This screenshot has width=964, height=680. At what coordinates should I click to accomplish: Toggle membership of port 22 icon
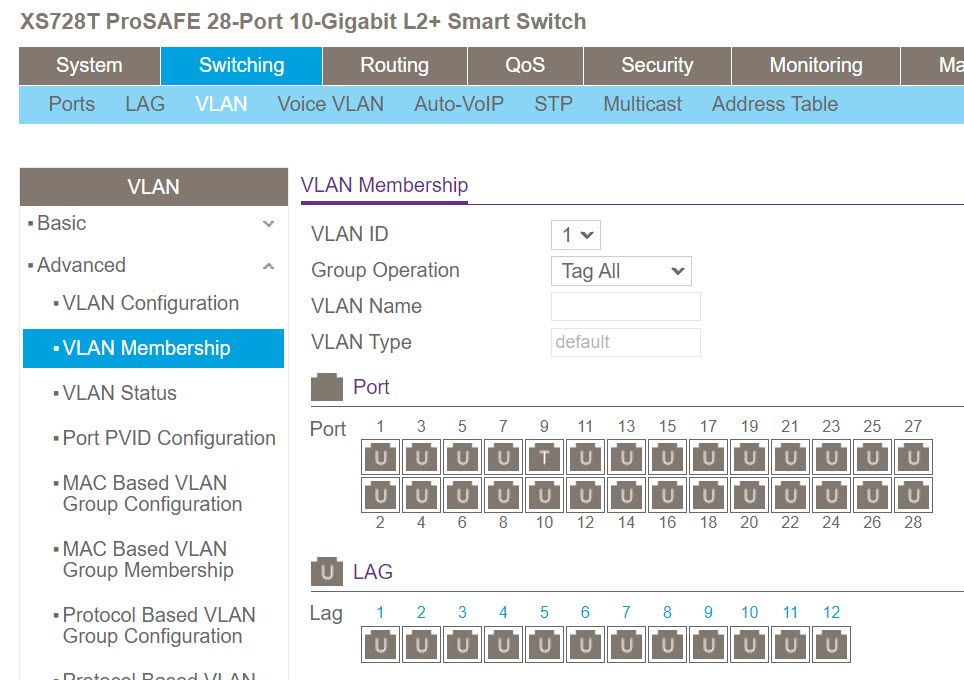[790, 495]
